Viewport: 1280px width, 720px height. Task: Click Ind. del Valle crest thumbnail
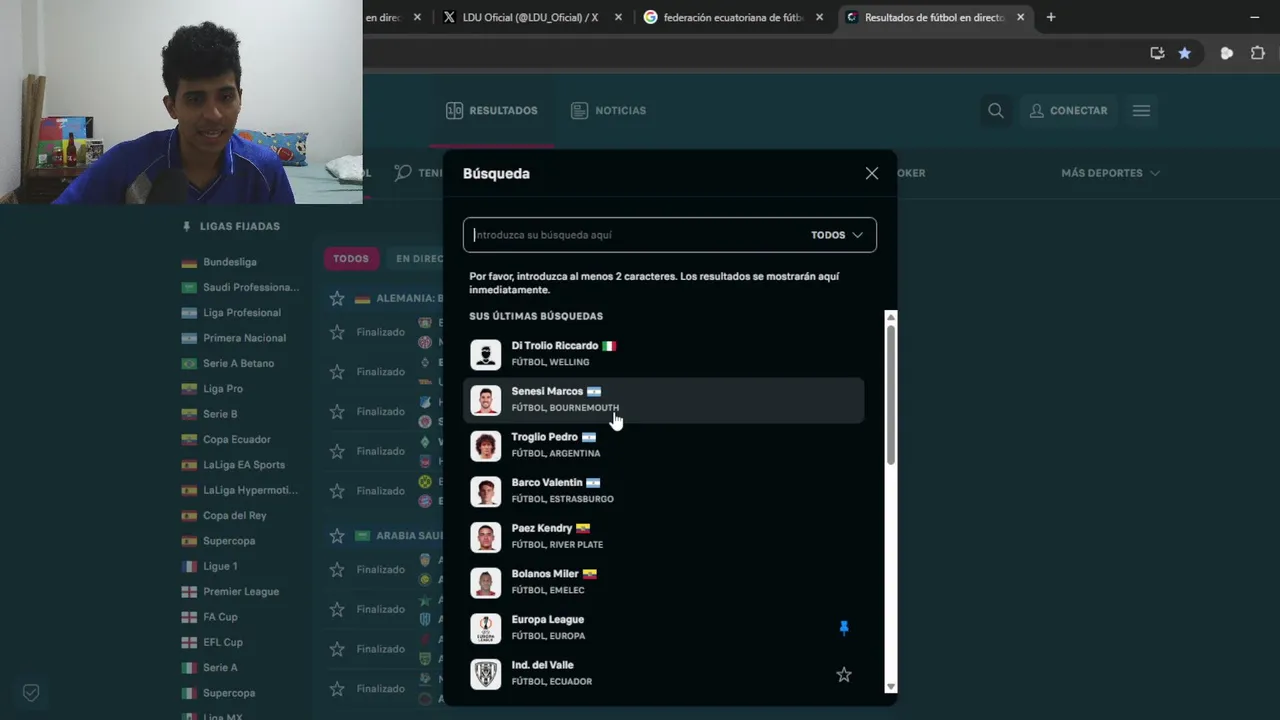coord(486,674)
